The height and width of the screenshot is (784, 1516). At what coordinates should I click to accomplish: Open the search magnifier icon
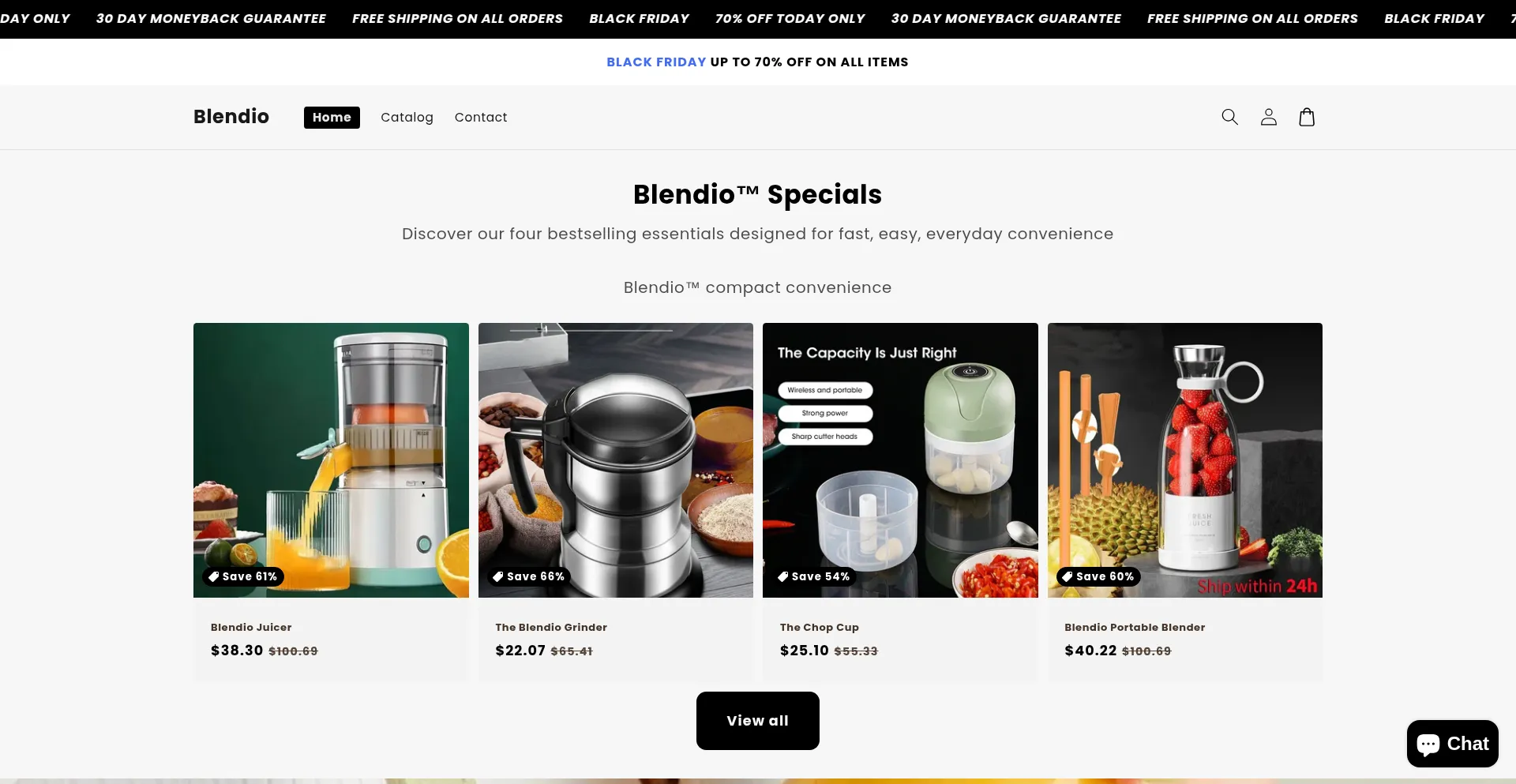(x=1229, y=117)
